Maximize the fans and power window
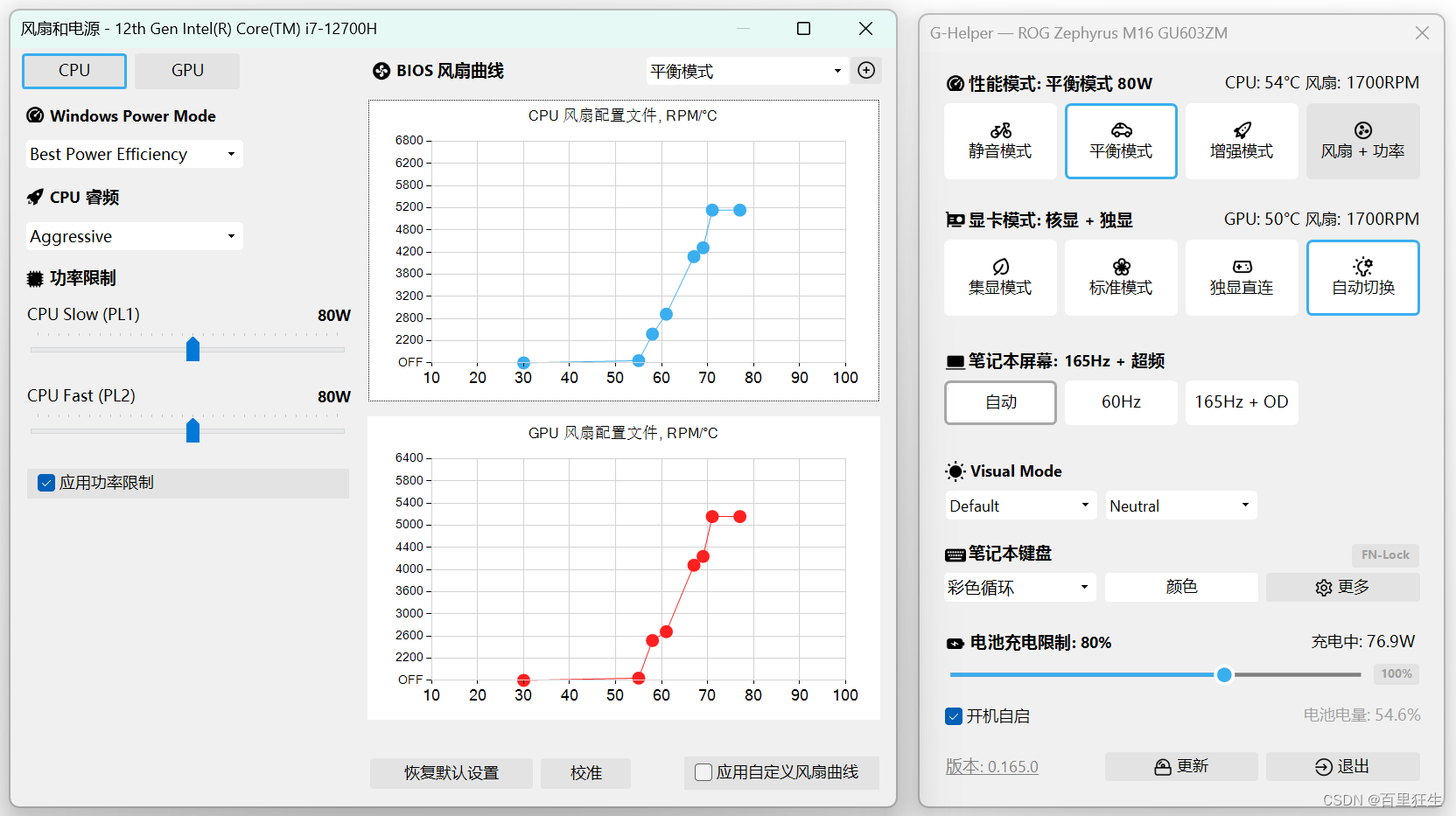This screenshot has height=816, width=1456. pos(803,29)
